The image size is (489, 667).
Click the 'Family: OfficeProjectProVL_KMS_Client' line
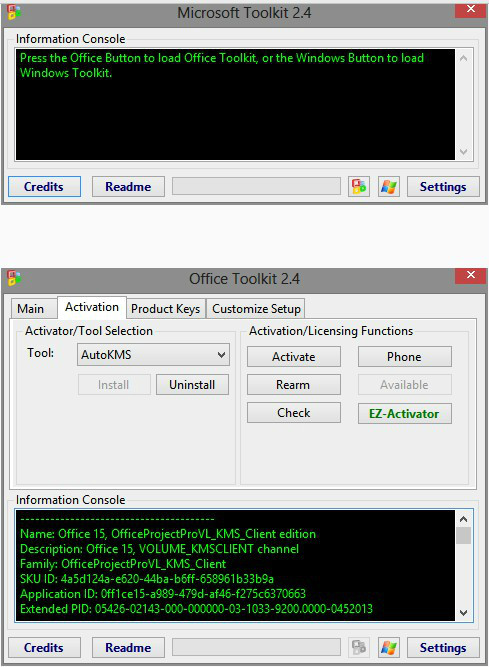coord(123,564)
